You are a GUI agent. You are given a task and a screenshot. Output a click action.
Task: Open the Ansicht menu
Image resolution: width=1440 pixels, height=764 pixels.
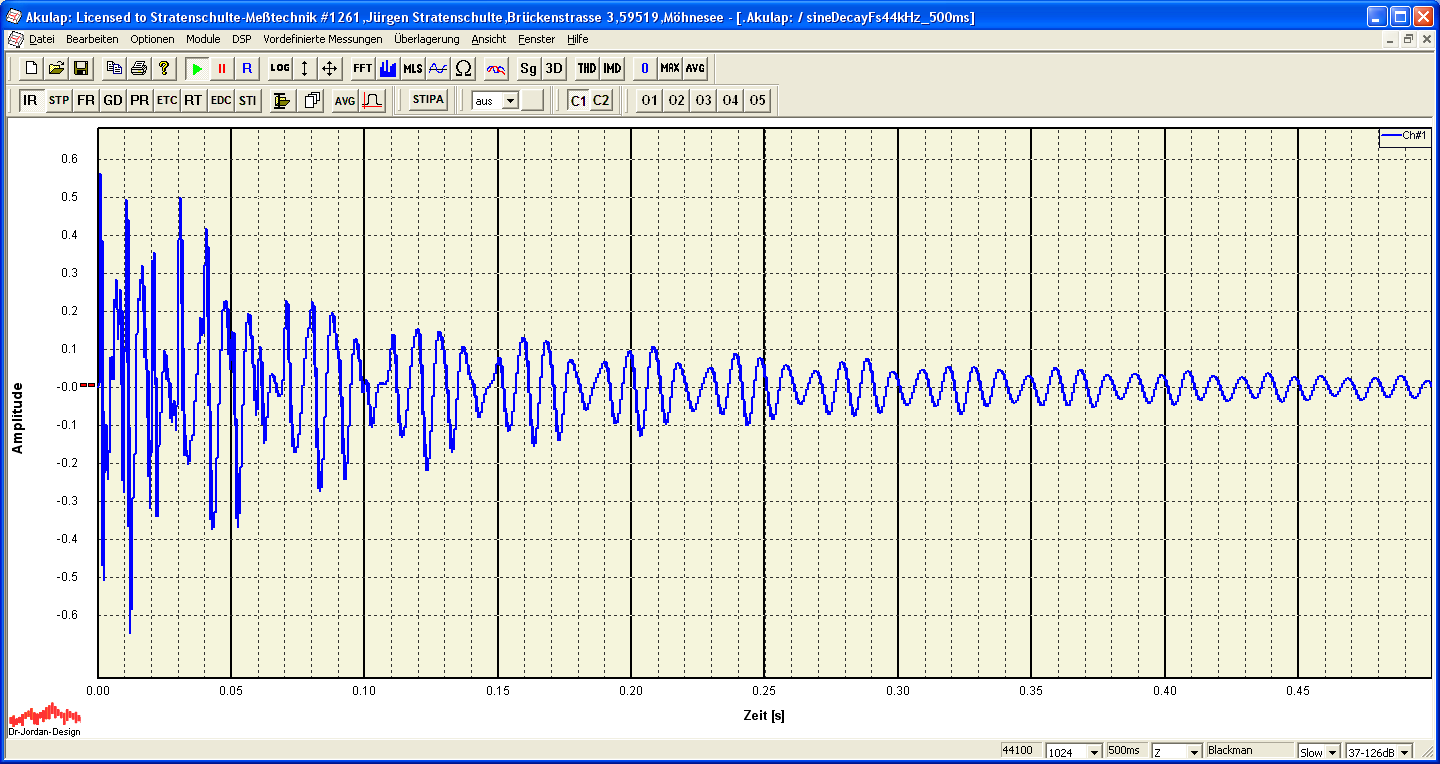(489, 39)
